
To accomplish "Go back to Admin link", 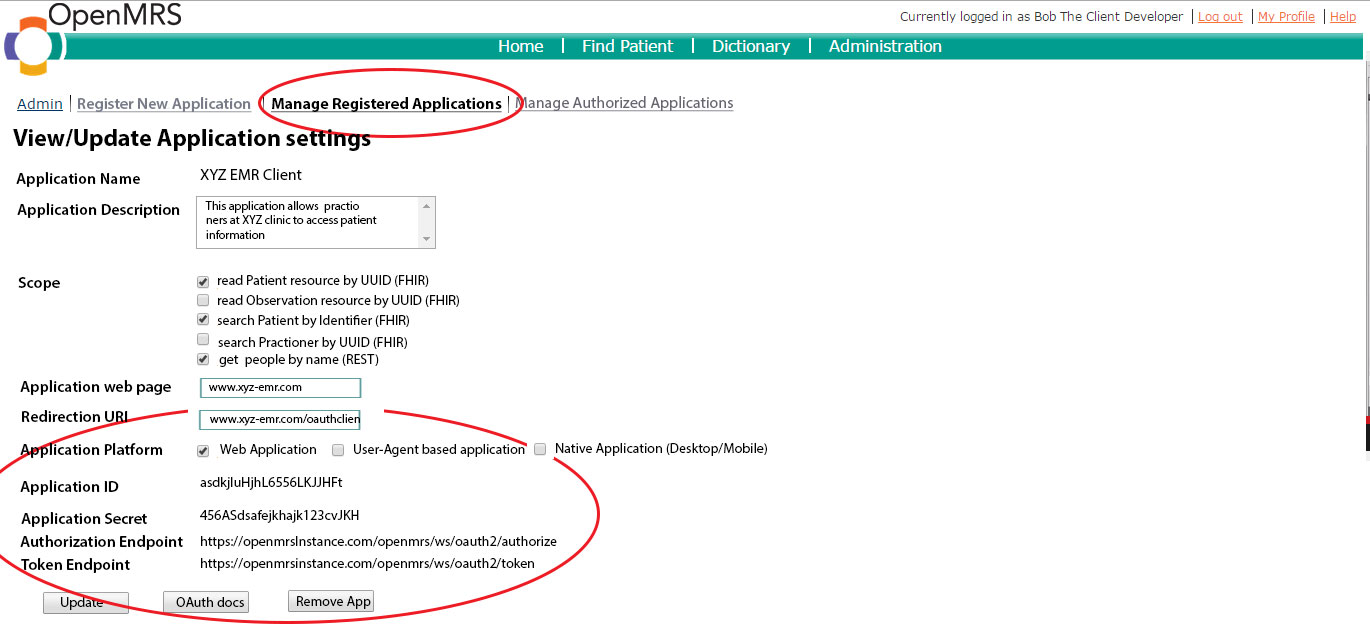I will pos(40,104).
